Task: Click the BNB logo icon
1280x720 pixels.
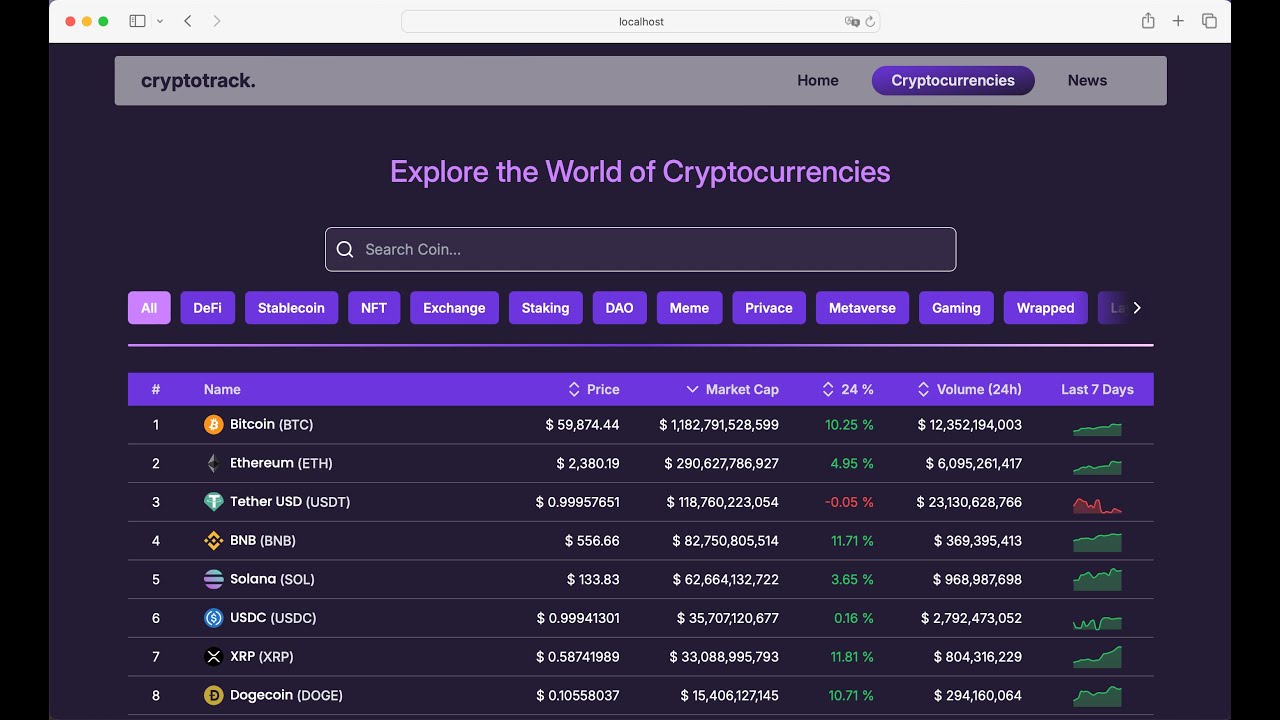Action: (213, 541)
